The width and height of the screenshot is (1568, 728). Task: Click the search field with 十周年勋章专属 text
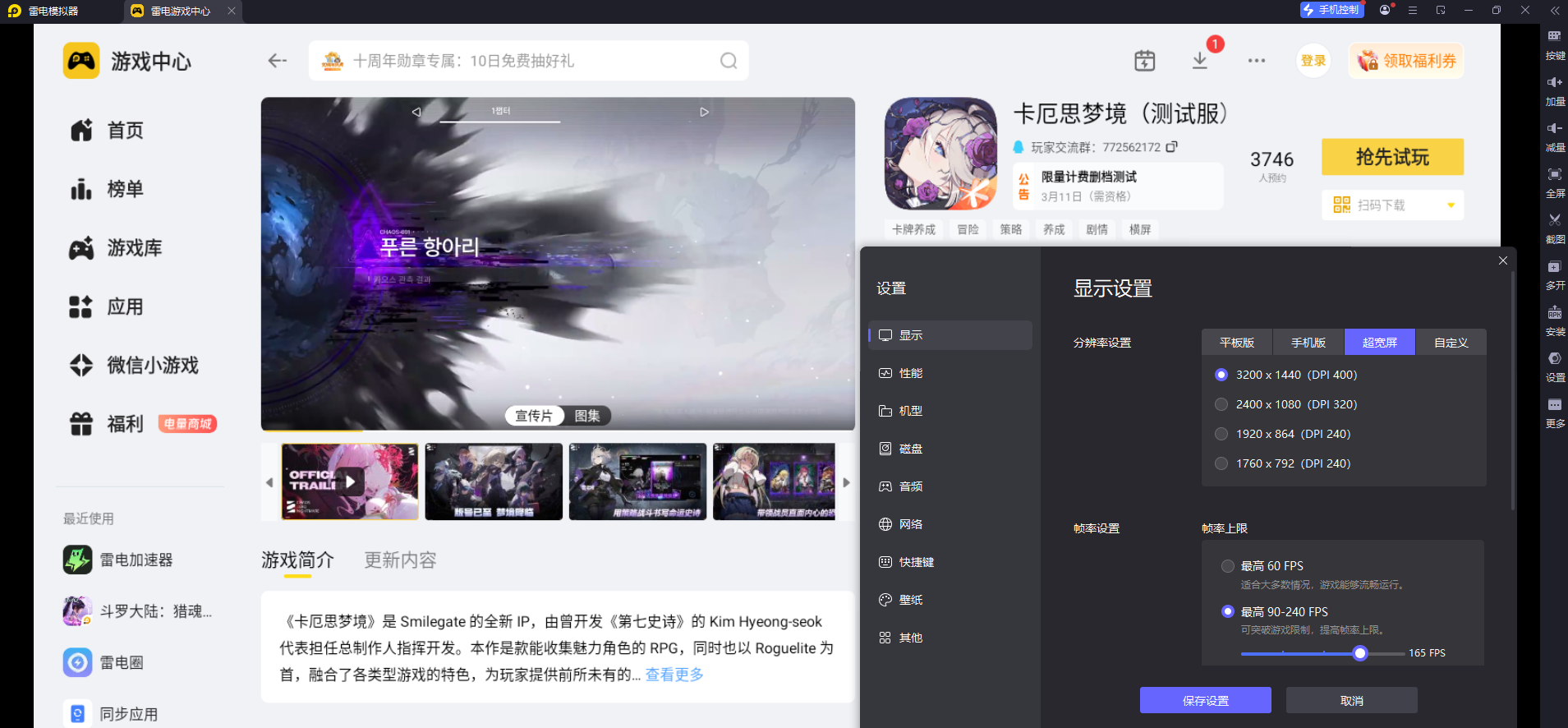[528, 61]
